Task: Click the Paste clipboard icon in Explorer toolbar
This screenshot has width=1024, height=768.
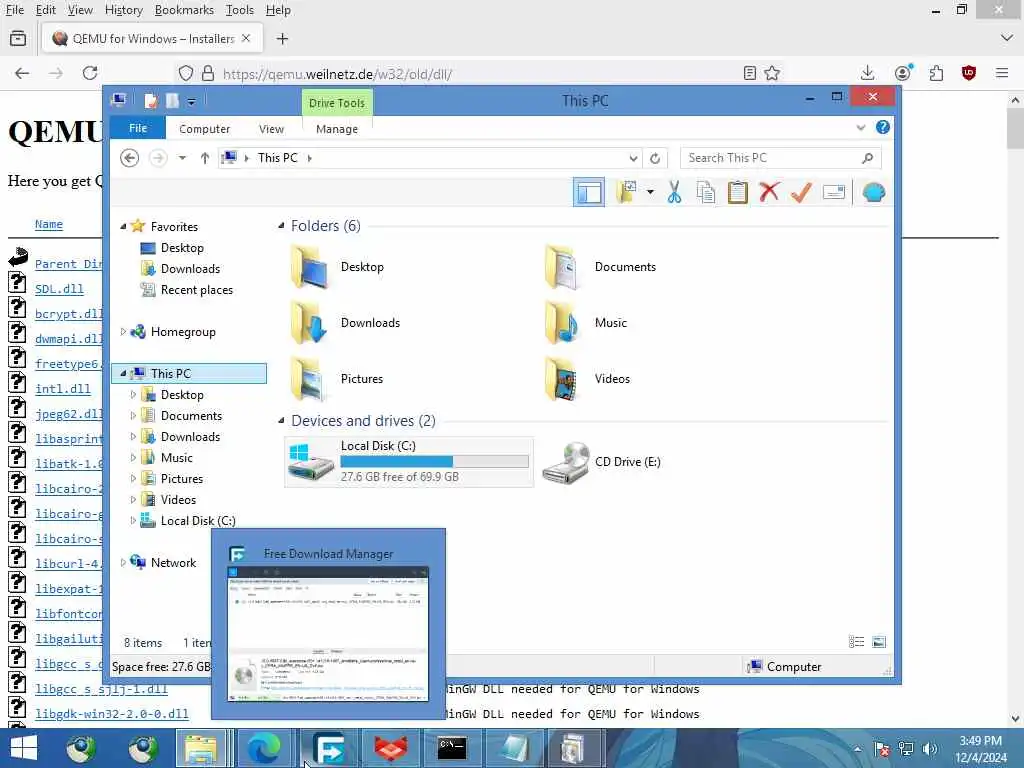Action: point(737,193)
